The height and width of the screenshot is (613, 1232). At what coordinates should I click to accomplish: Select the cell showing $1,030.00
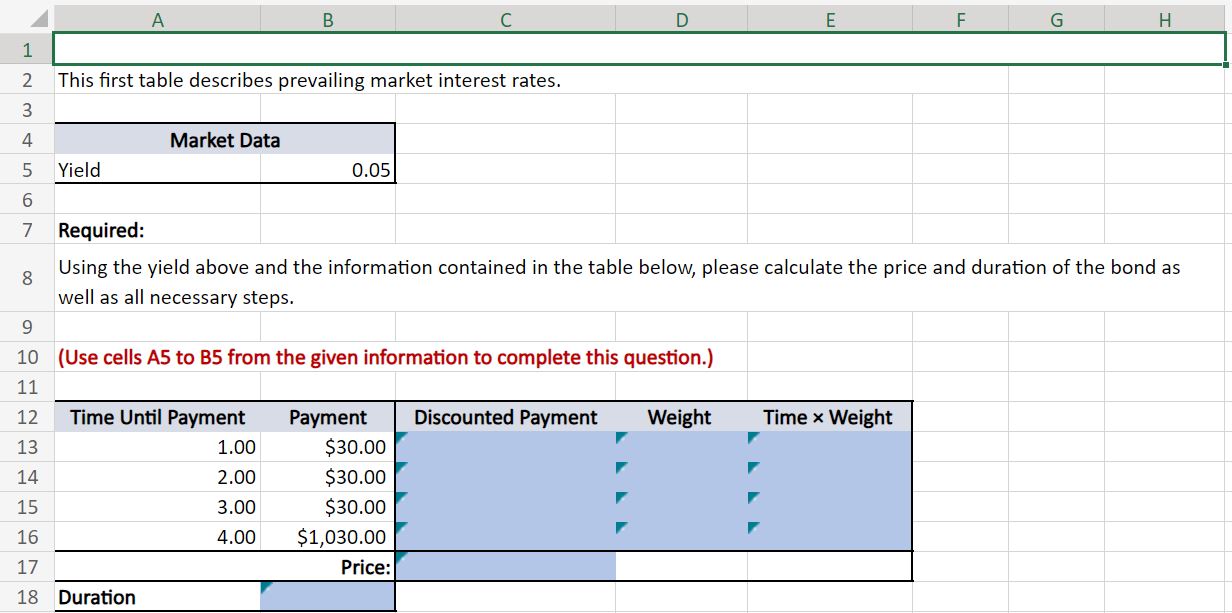tap(327, 537)
